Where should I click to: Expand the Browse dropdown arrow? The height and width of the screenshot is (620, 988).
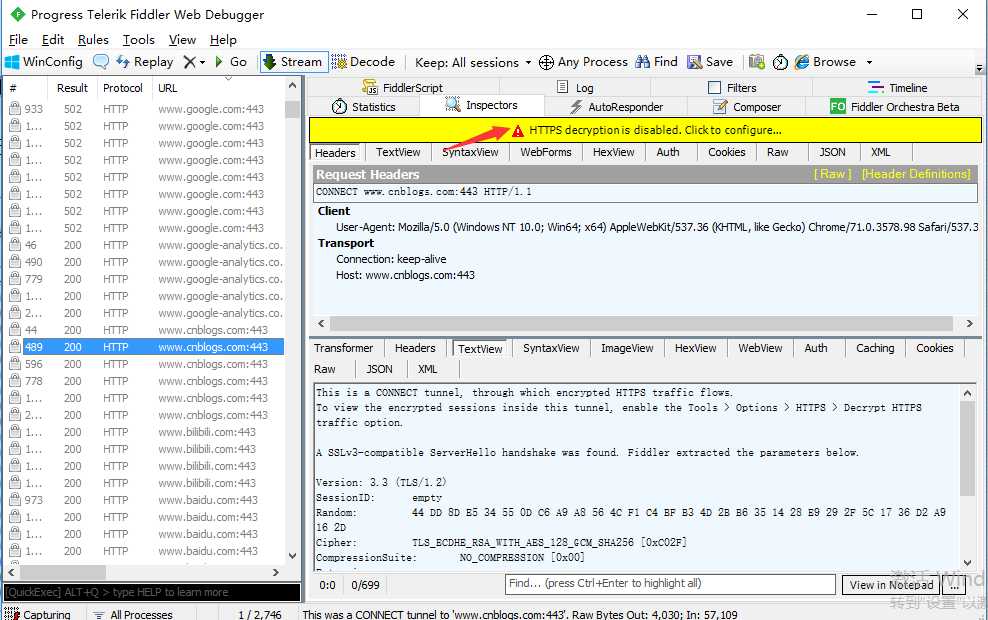point(869,62)
